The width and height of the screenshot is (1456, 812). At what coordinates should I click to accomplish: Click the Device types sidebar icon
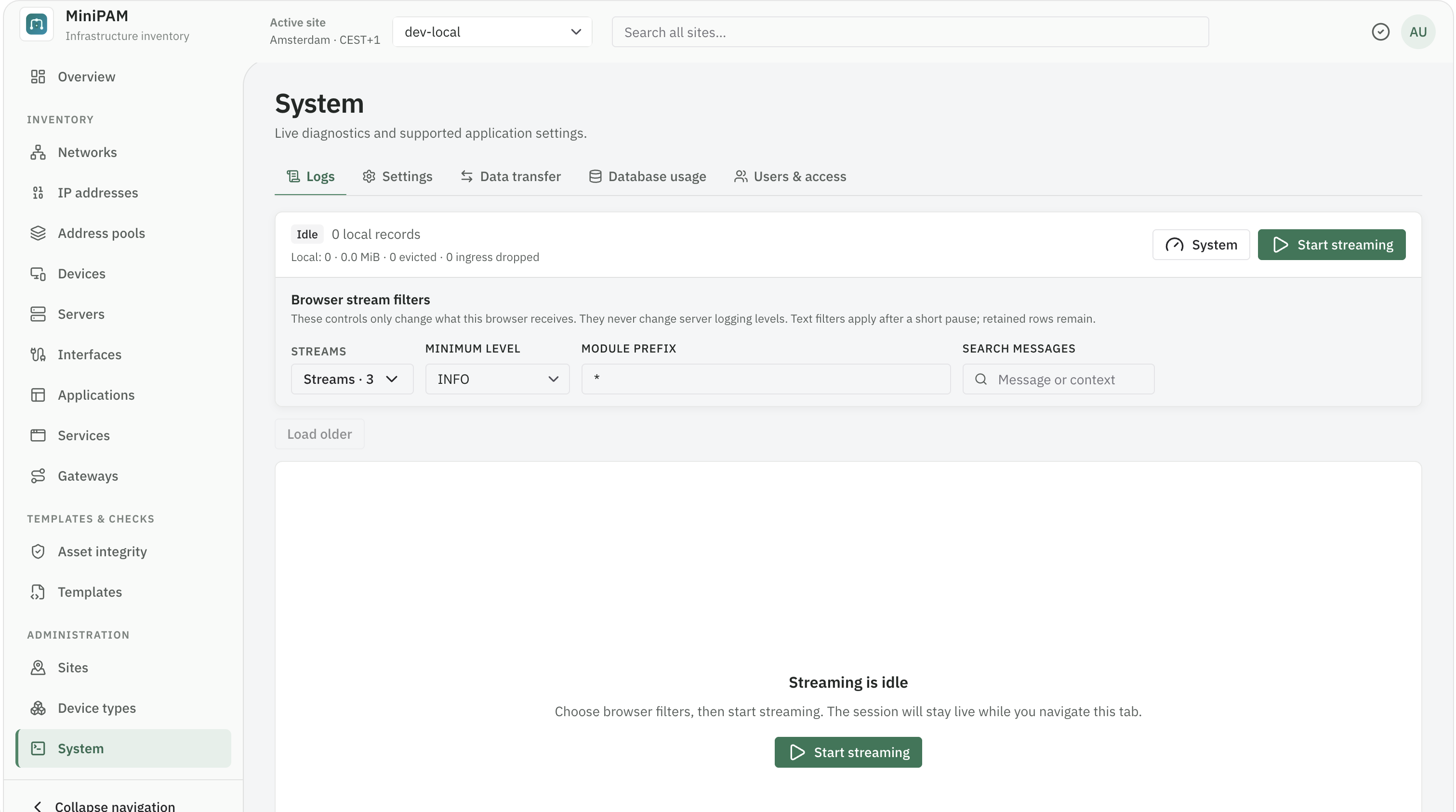(x=38, y=708)
